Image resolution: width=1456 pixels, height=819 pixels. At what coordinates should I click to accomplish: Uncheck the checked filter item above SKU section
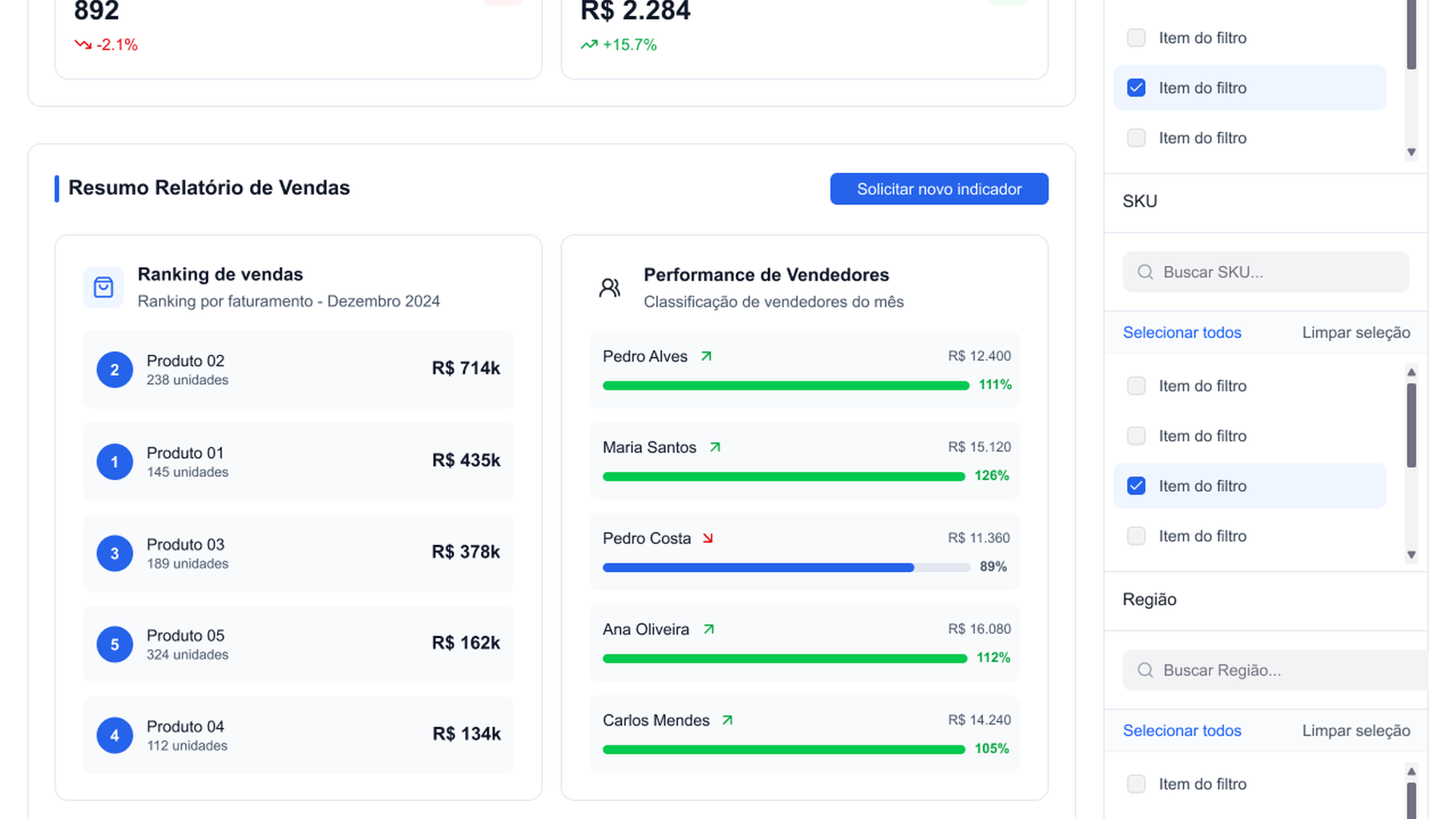(x=1136, y=88)
